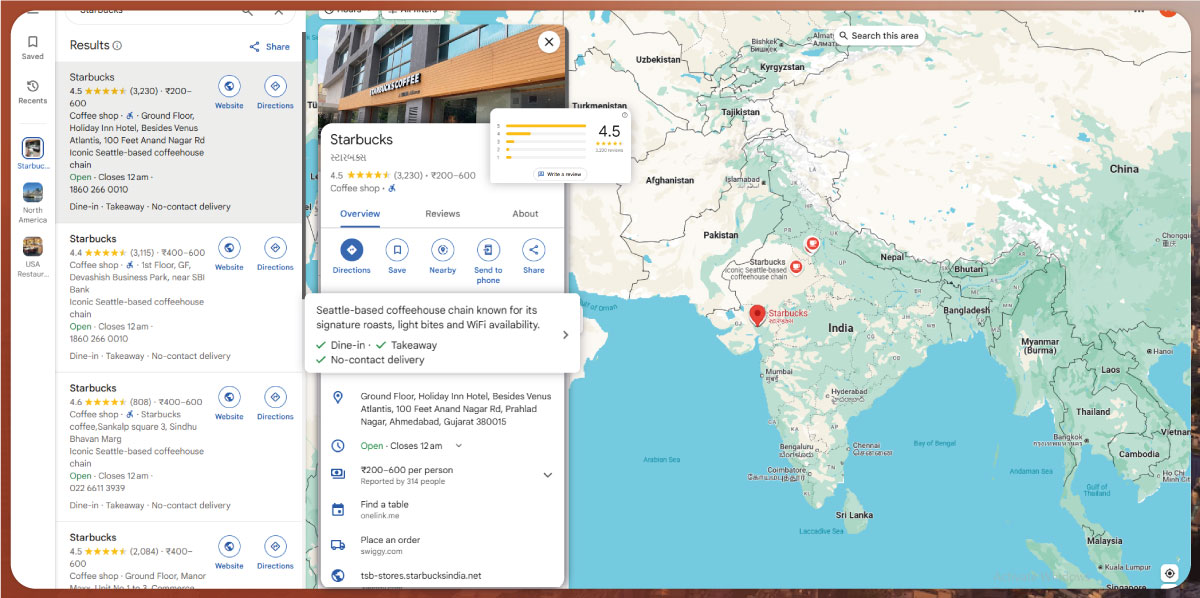Click the Write a review button
Viewport: 1200px width, 598px height.
[x=561, y=174]
